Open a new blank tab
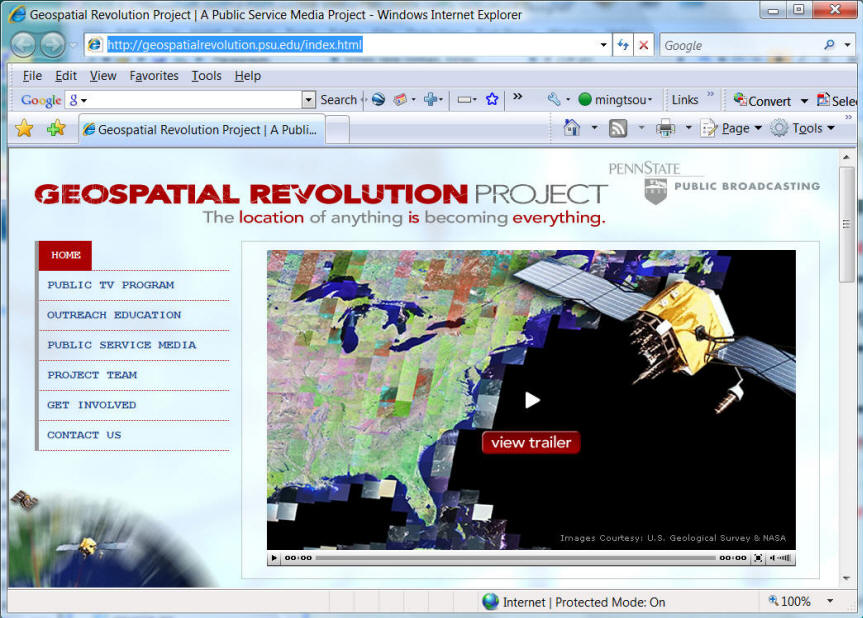Image resolution: width=863 pixels, height=618 pixels. pyautogui.click(x=337, y=130)
